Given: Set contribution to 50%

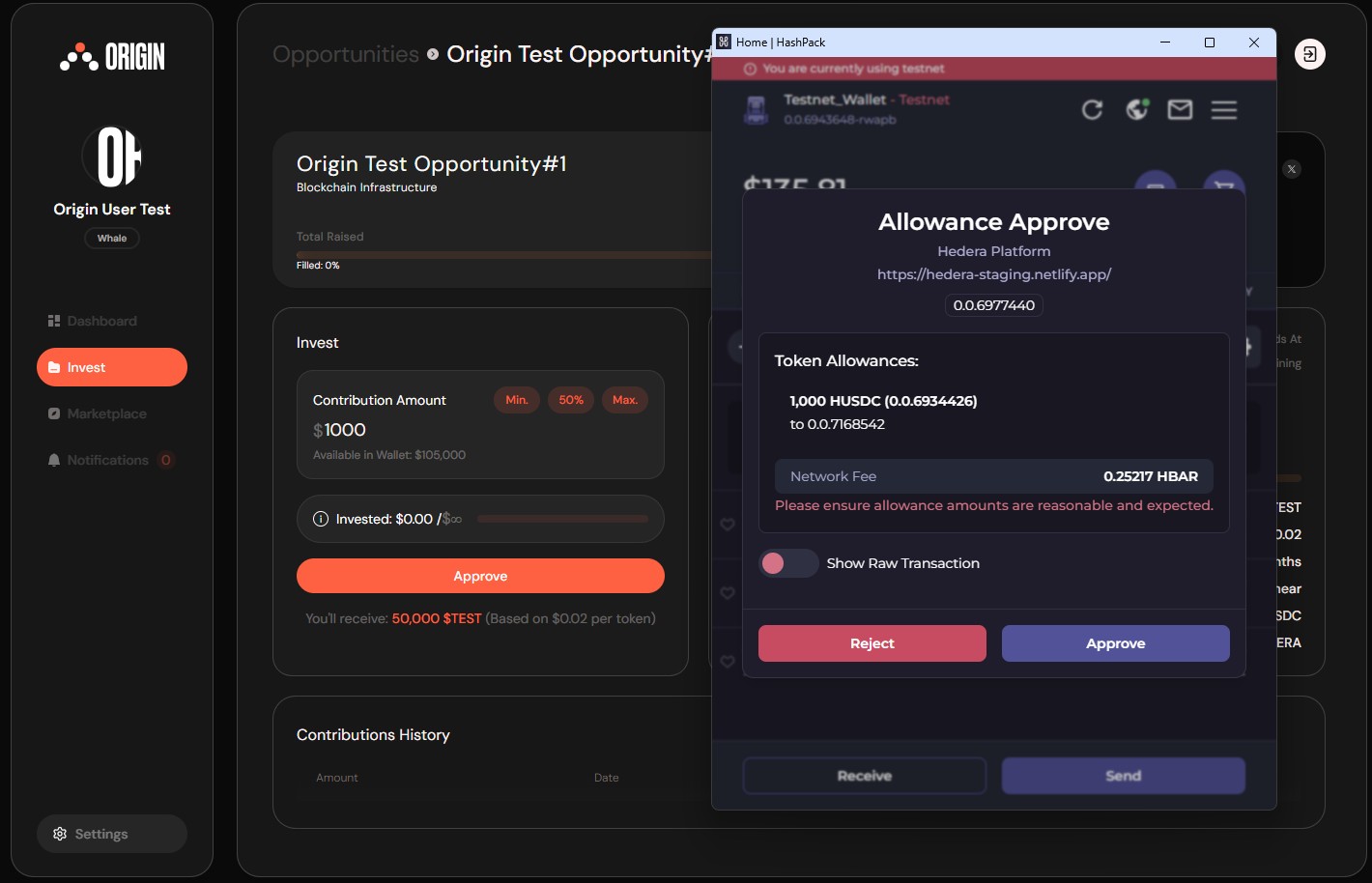Looking at the screenshot, I should click(571, 400).
